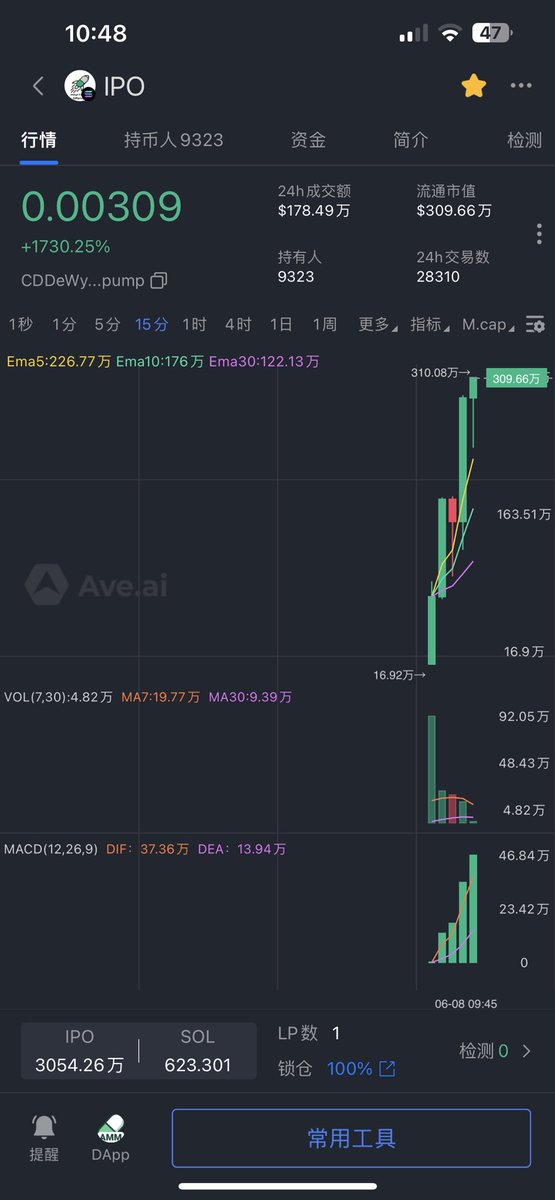The image size is (555, 1200).
Task: Copy the contract address CDDeWy...pump
Action: pyautogui.click(x=158, y=280)
